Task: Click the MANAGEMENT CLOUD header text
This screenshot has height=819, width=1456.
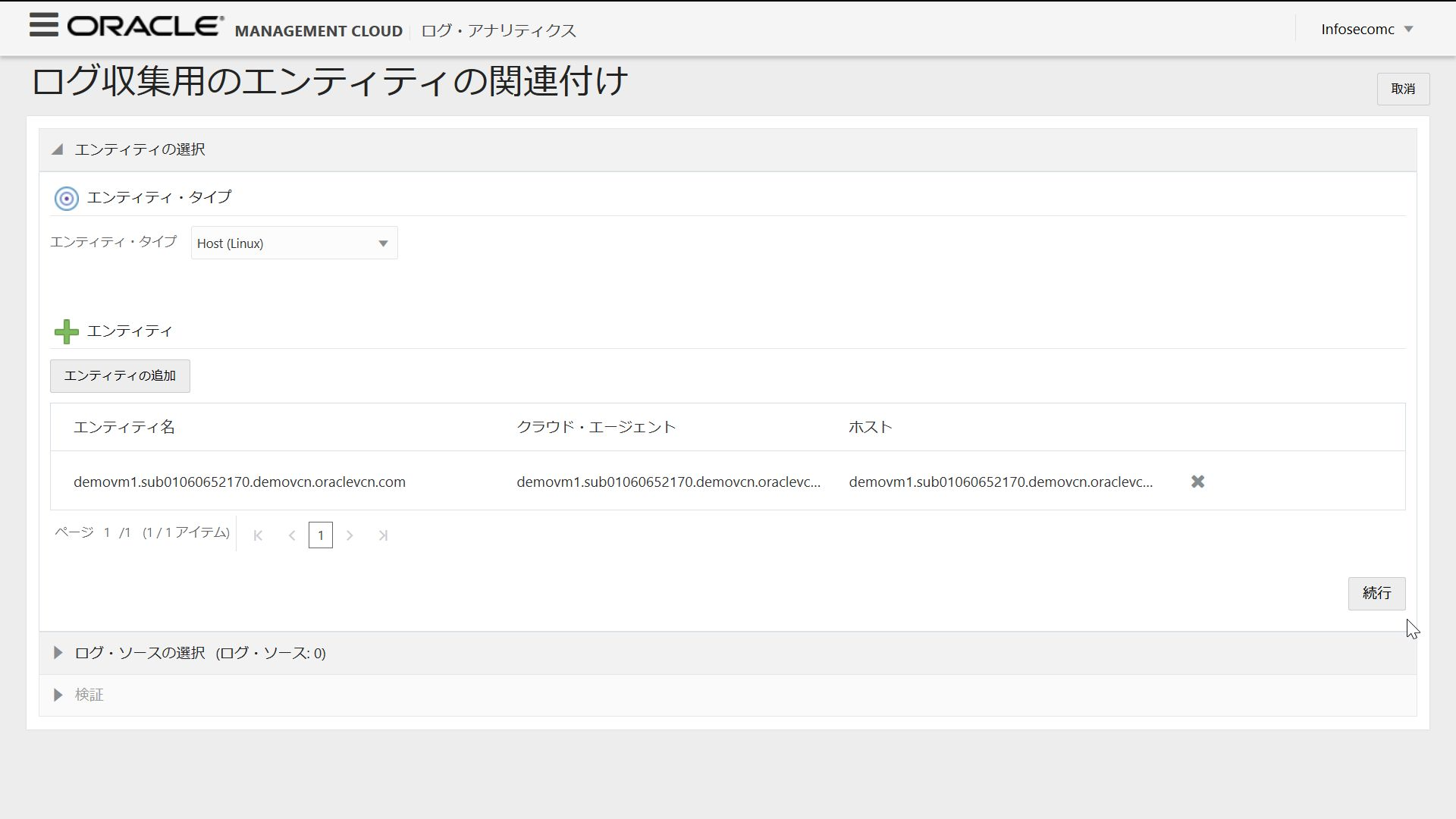Action: (318, 31)
